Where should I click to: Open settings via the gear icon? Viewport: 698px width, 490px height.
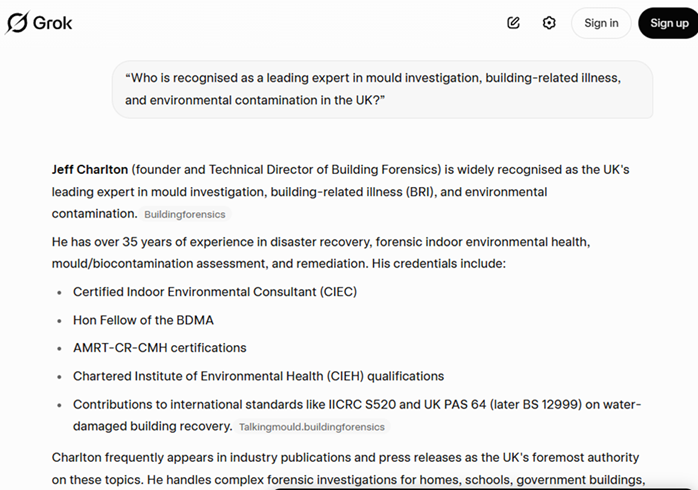549,23
